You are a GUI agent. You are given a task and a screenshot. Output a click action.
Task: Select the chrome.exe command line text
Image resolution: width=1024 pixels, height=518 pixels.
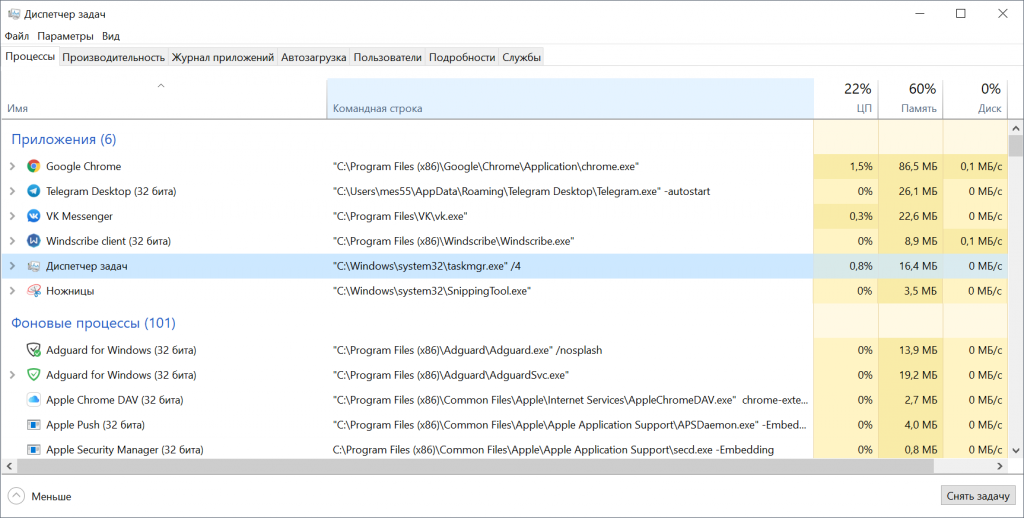(486, 167)
